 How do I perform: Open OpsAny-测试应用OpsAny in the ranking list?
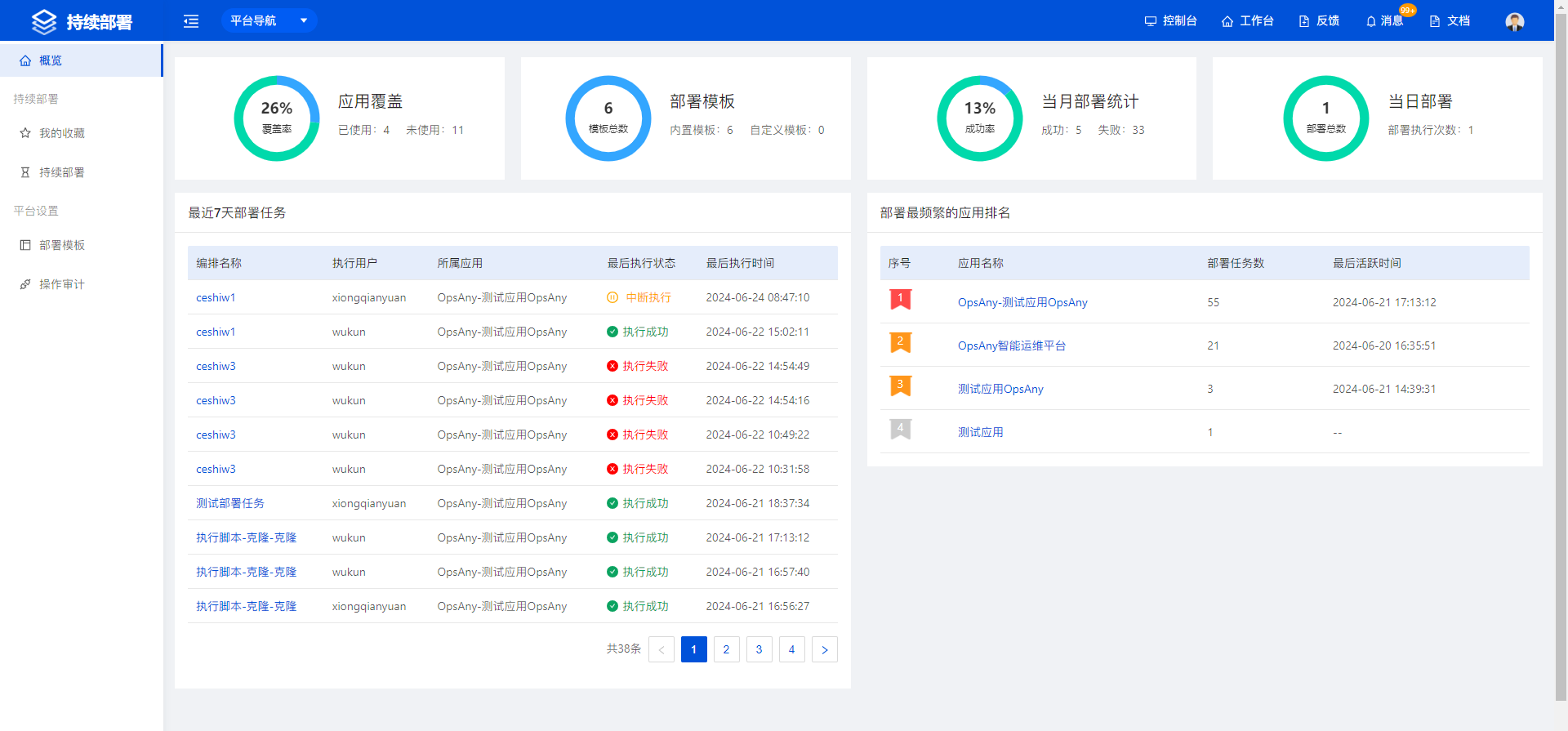point(1022,302)
